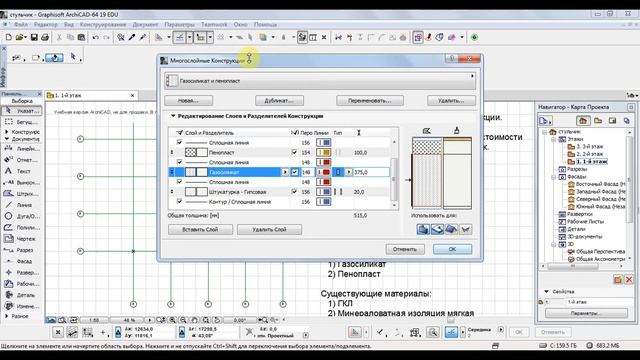
Task: Select the Section (Разрез) tool in Toolbox
Action: coord(22,250)
